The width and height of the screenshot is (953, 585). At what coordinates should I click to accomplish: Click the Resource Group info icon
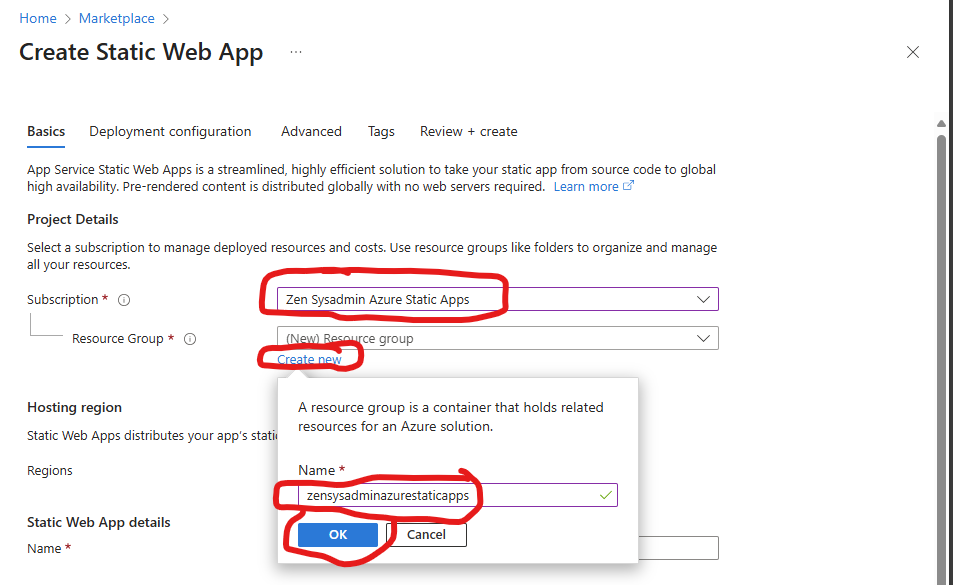[x=190, y=339]
